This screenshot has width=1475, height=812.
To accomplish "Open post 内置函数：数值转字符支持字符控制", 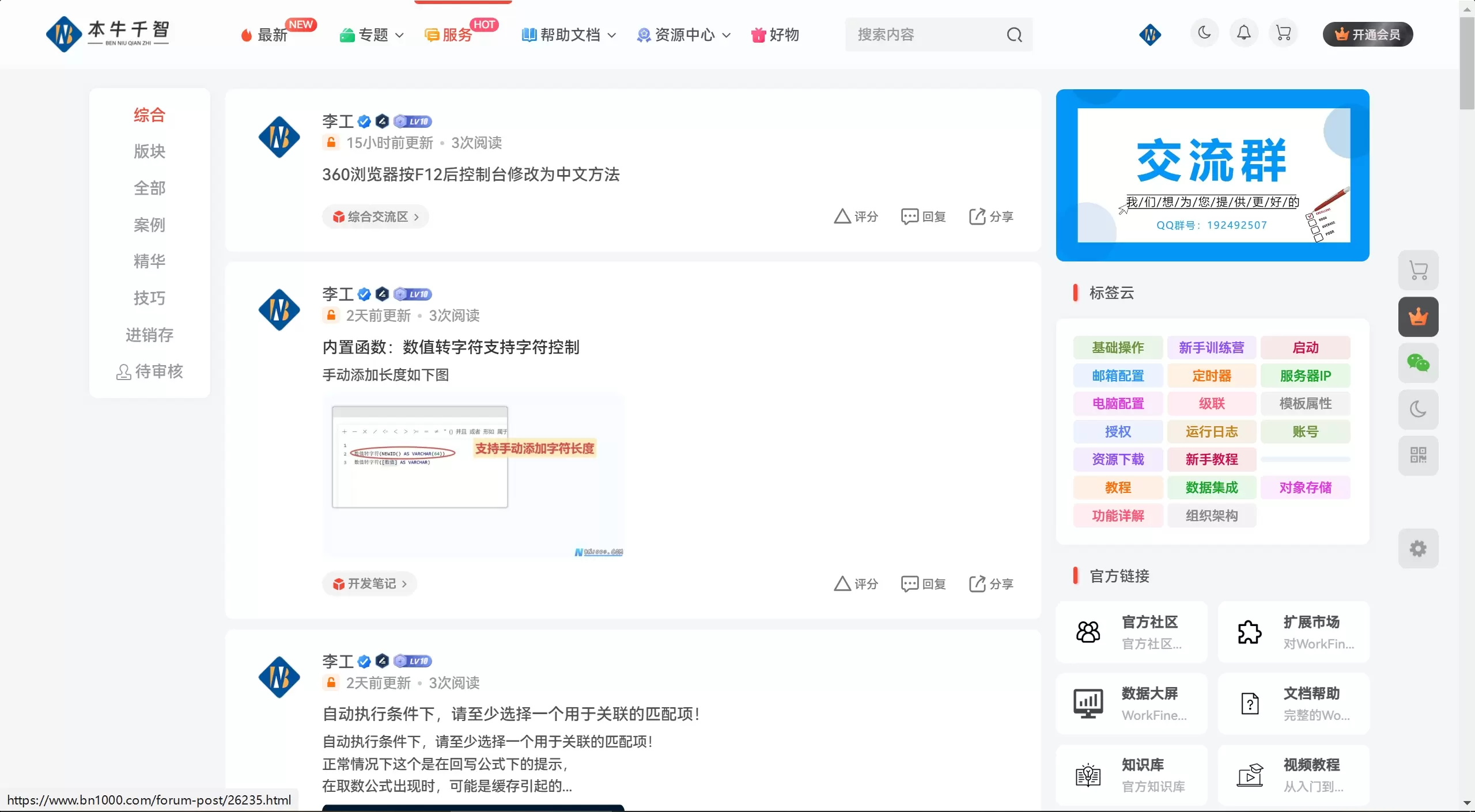I will pos(451,347).
